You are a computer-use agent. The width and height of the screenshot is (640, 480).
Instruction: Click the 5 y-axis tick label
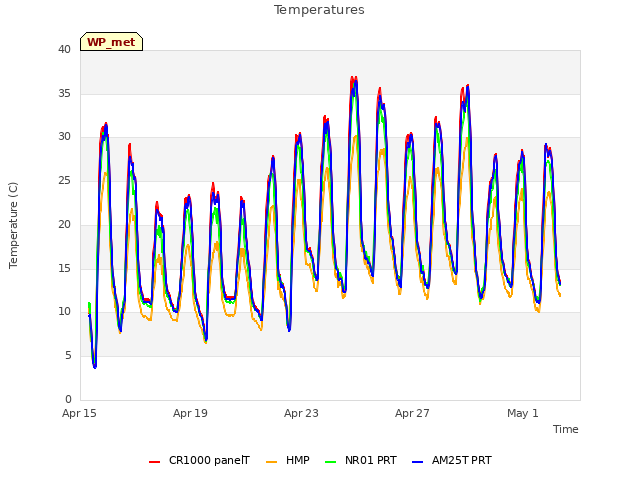68,356
